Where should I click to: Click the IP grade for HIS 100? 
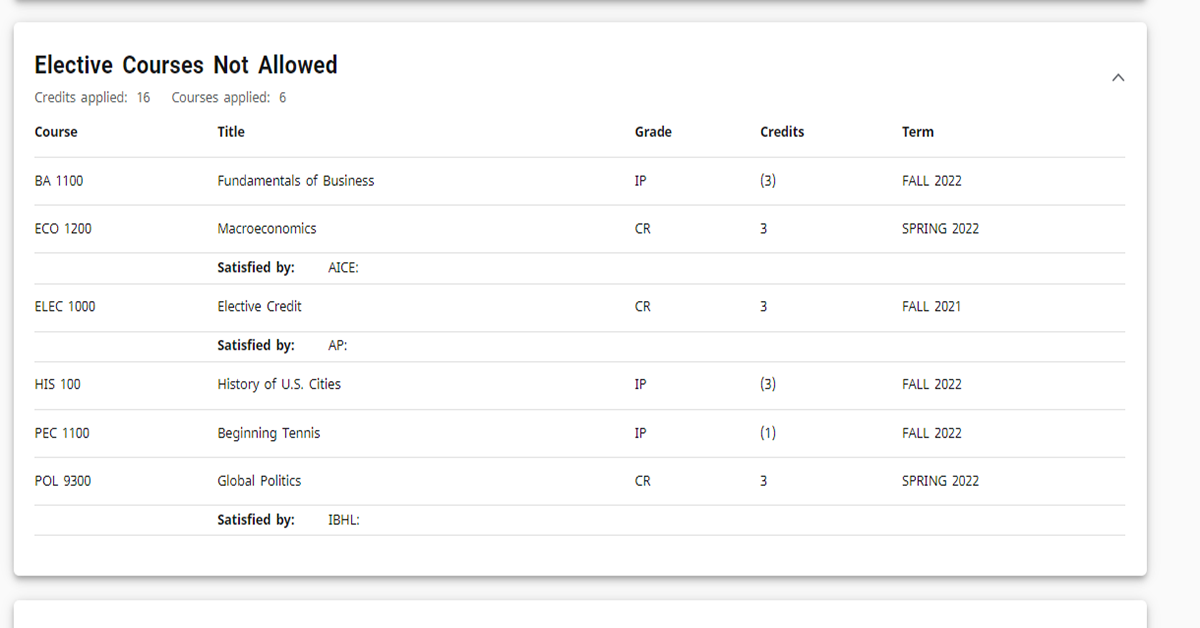[641, 385]
